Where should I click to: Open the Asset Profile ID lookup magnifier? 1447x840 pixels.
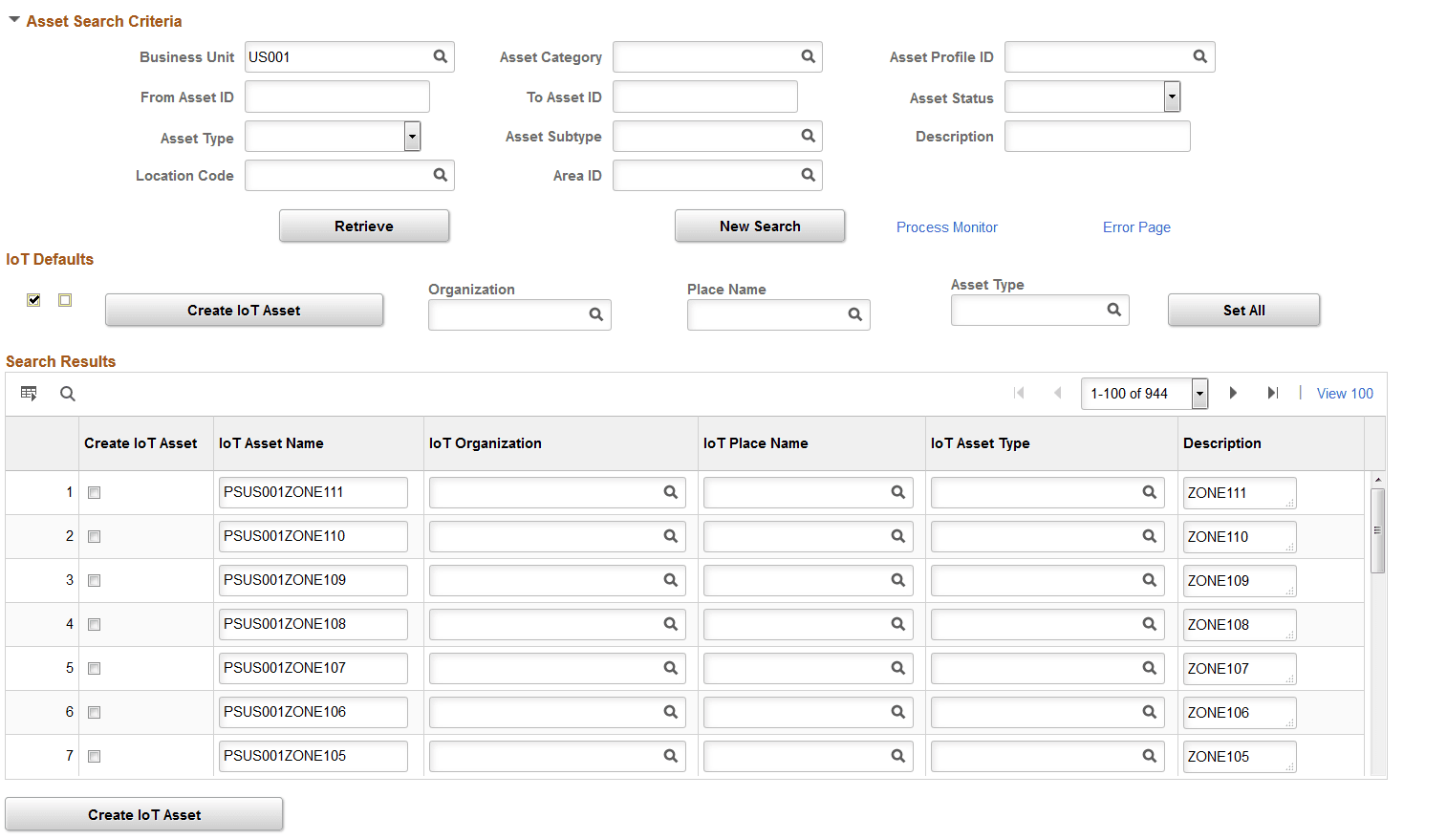coord(1200,56)
